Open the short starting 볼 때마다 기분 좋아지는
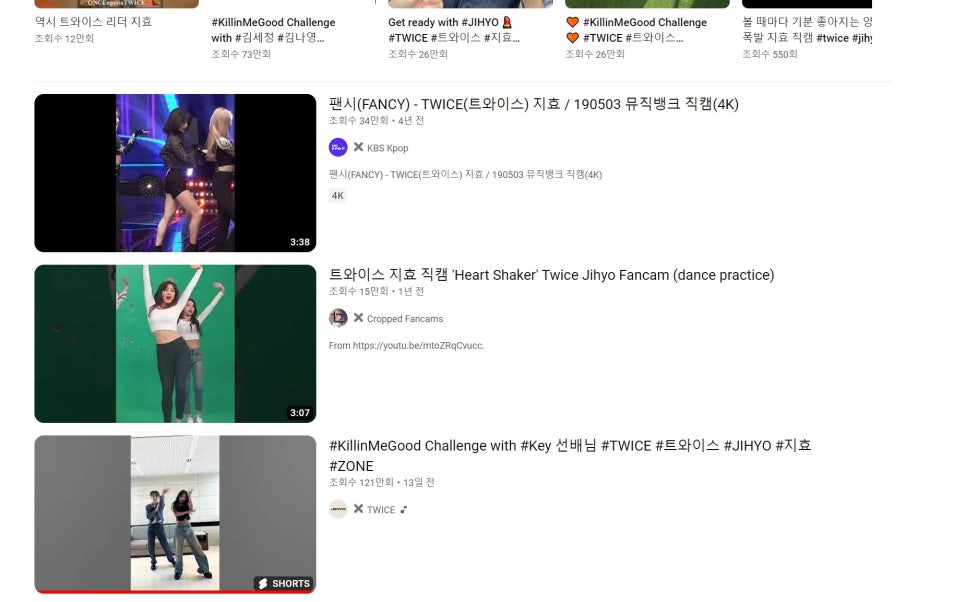Image resolution: width=966 pixels, height=602 pixels. pos(807,30)
